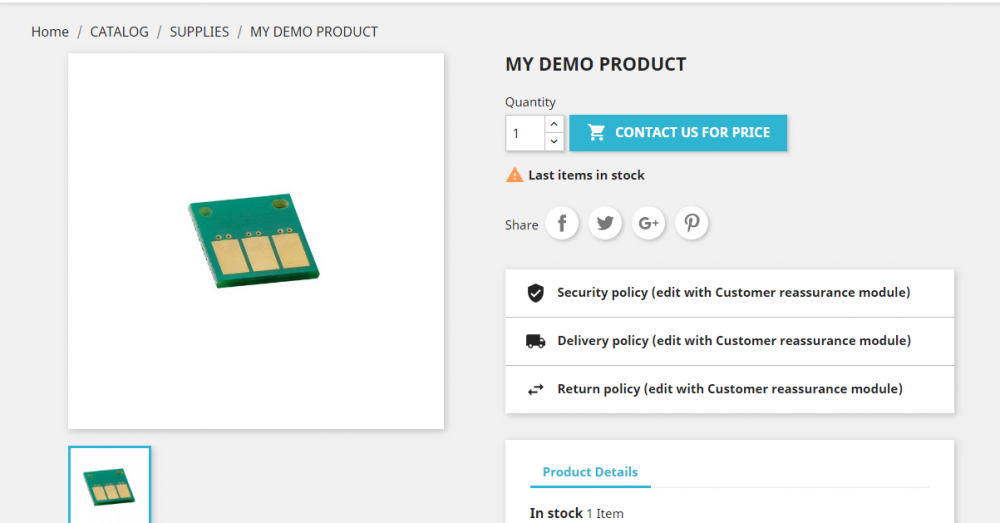The width and height of the screenshot is (1000, 523).
Task: Click Contact Us For Price button
Action: click(678, 133)
